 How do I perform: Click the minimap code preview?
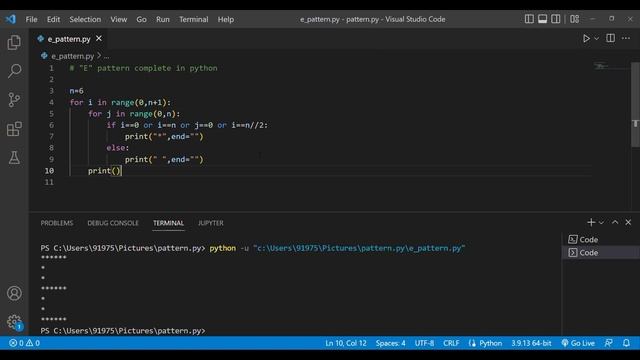[x=601, y=66]
